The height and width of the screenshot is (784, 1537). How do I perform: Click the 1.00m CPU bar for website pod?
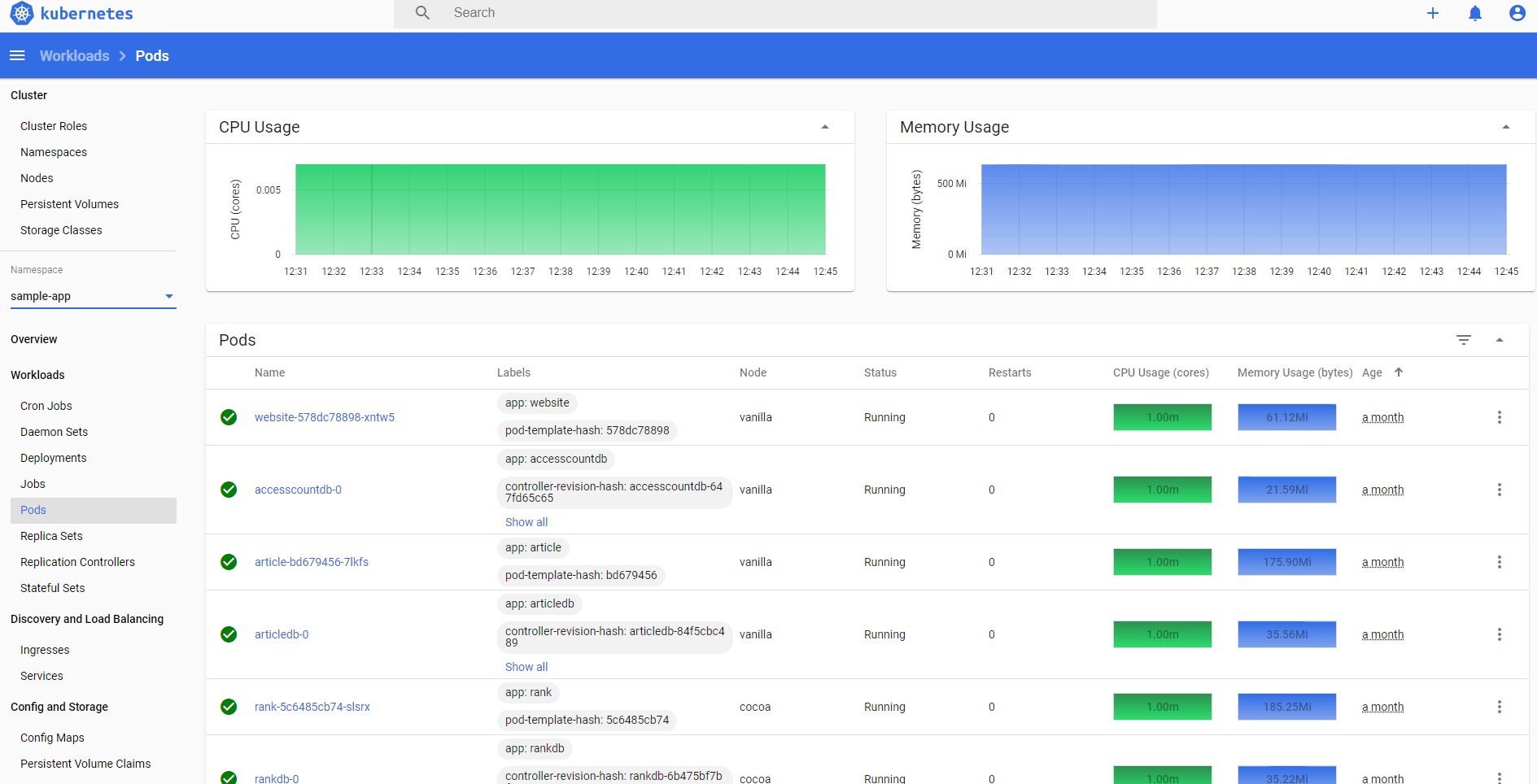1162,417
